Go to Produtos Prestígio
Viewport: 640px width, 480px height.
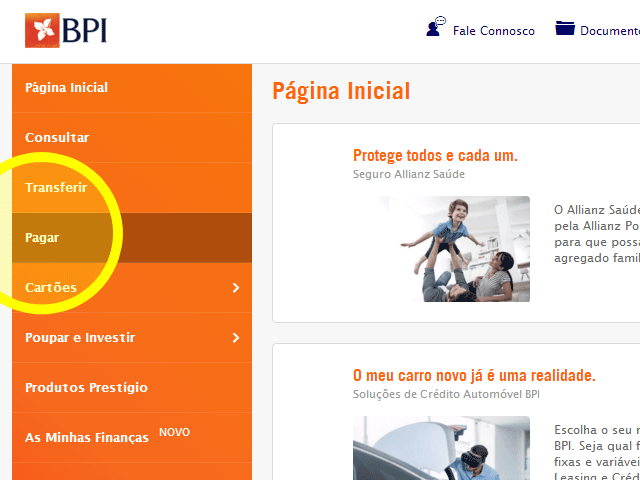point(132,387)
